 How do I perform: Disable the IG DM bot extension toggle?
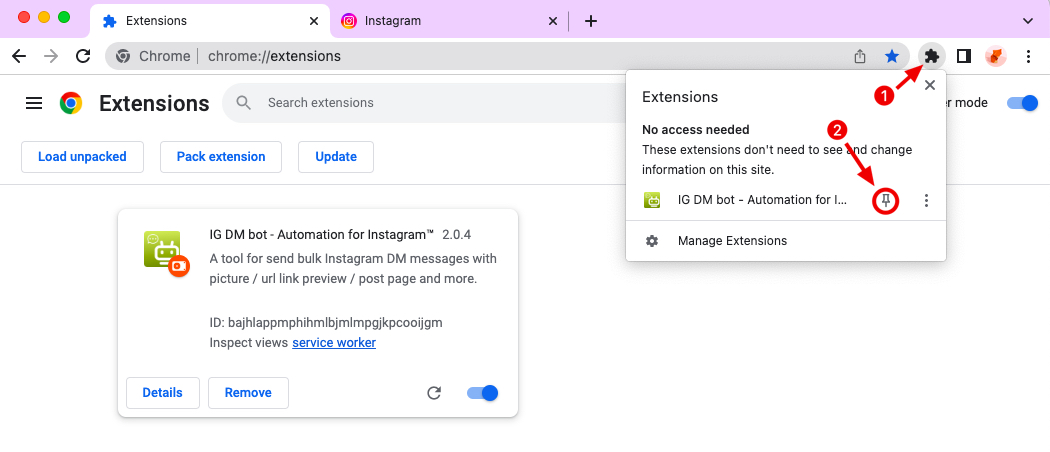click(x=482, y=393)
